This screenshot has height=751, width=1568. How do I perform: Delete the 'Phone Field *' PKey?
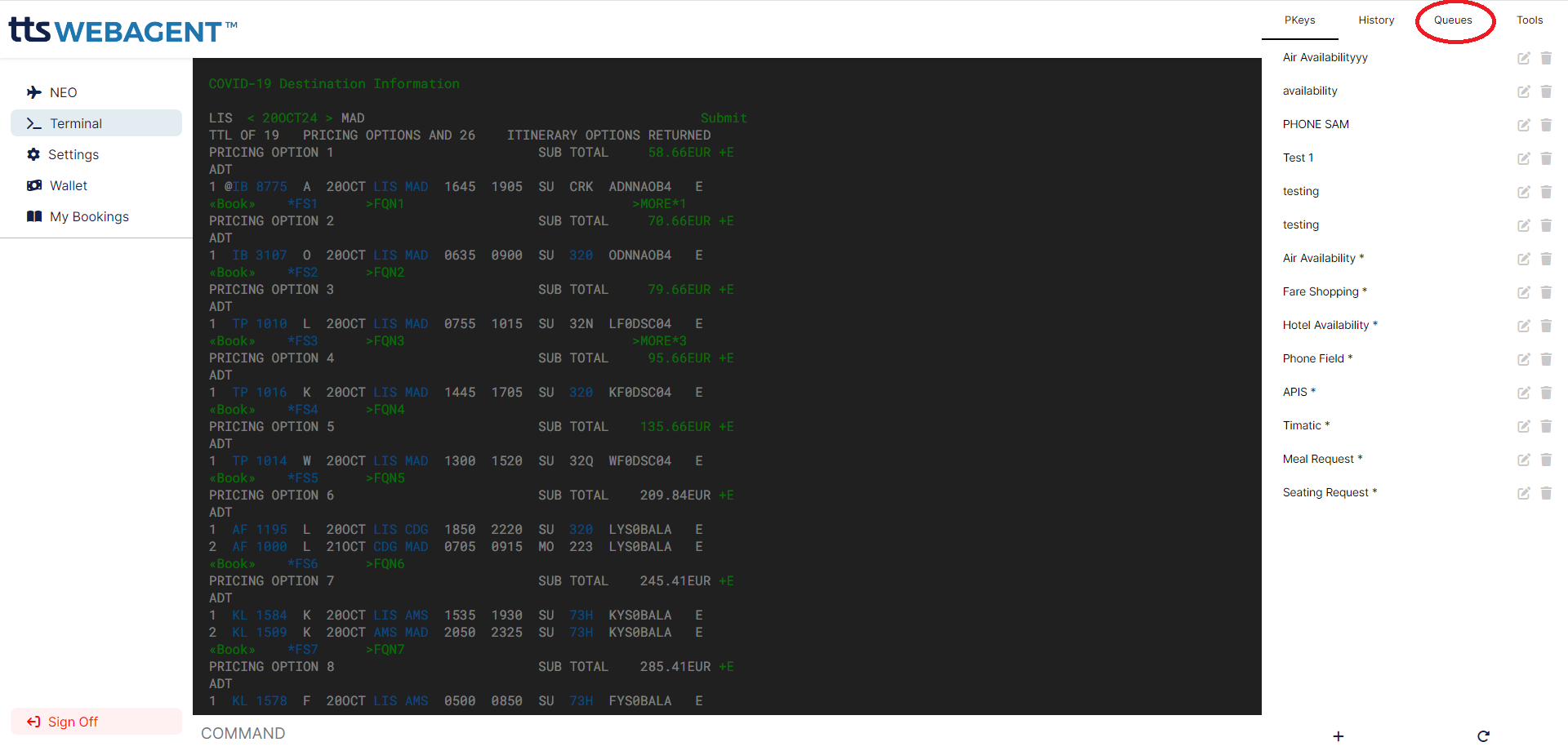(1546, 359)
